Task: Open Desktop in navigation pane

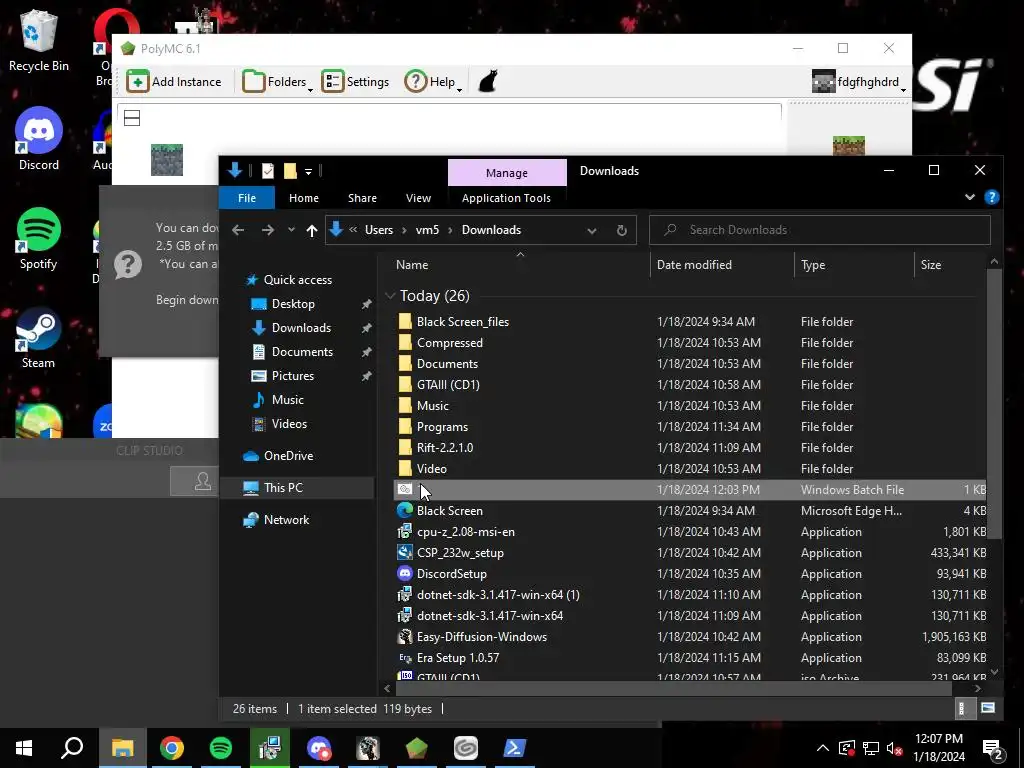Action: (293, 304)
